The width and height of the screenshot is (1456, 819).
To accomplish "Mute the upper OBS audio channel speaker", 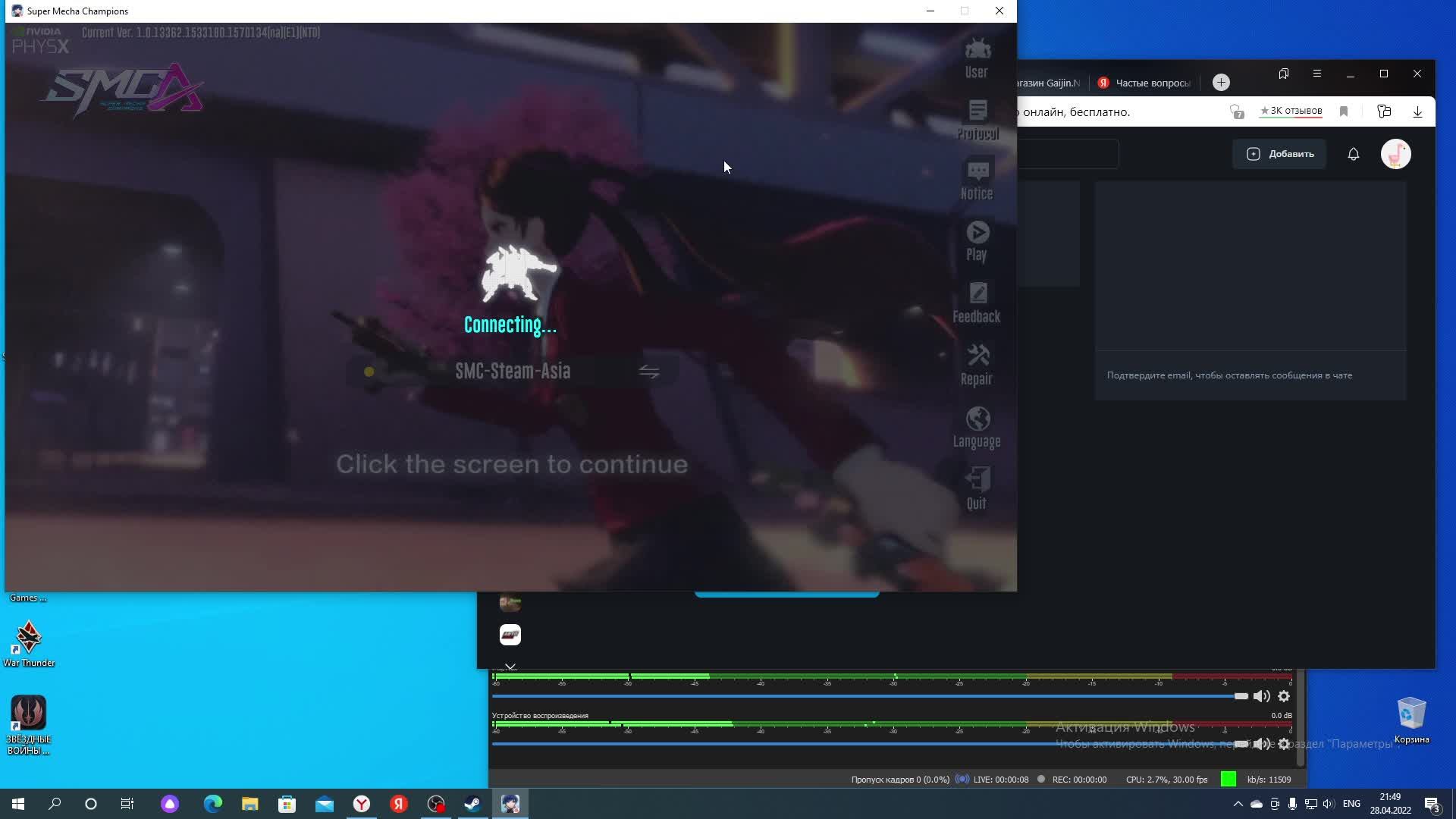I will tap(1261, 696).
